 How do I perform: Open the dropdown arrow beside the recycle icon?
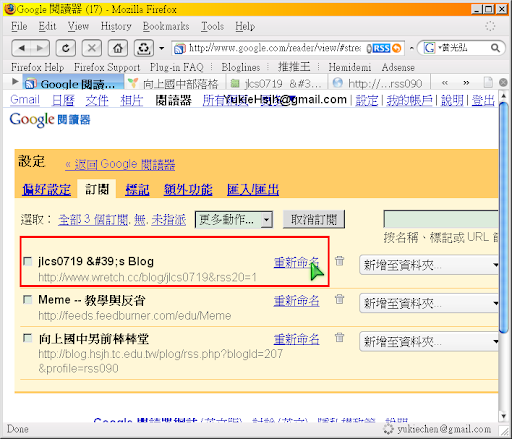coord(162,48)
